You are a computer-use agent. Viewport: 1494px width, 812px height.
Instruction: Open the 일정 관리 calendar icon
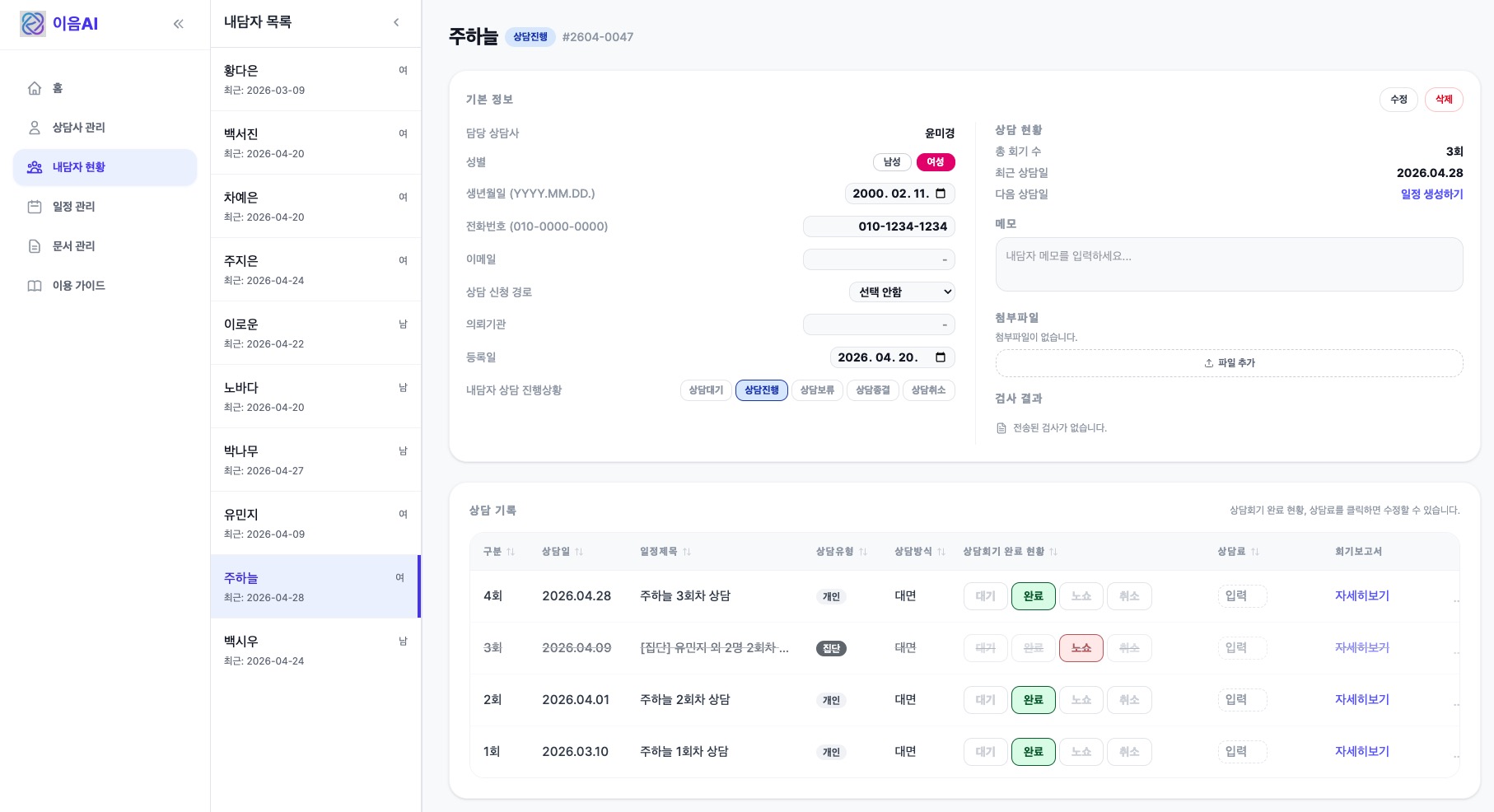(x=34, y=207)
